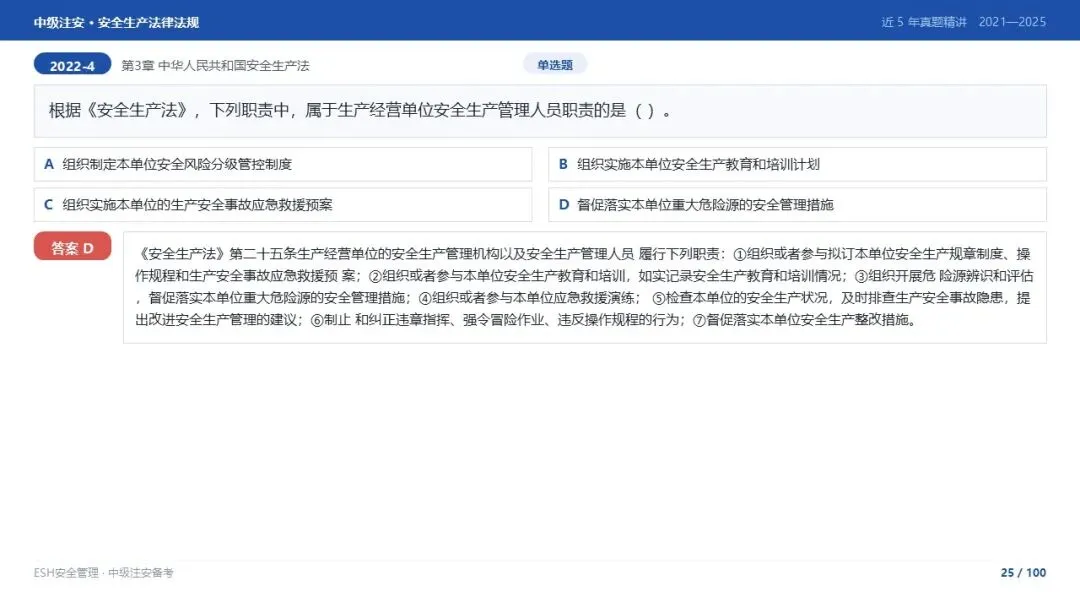Select answer option C 组织实施本单位的生产安全事故应急救援预案
Screen dimensions: 1080x608
(283, 205)
